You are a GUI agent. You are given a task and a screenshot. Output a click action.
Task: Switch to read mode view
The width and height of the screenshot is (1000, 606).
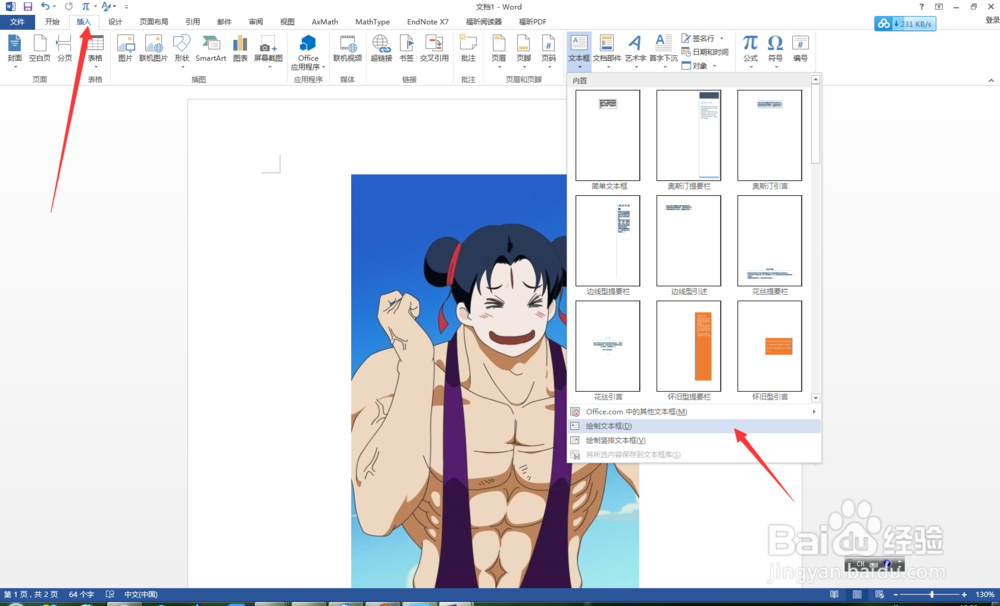coord(834,595)
